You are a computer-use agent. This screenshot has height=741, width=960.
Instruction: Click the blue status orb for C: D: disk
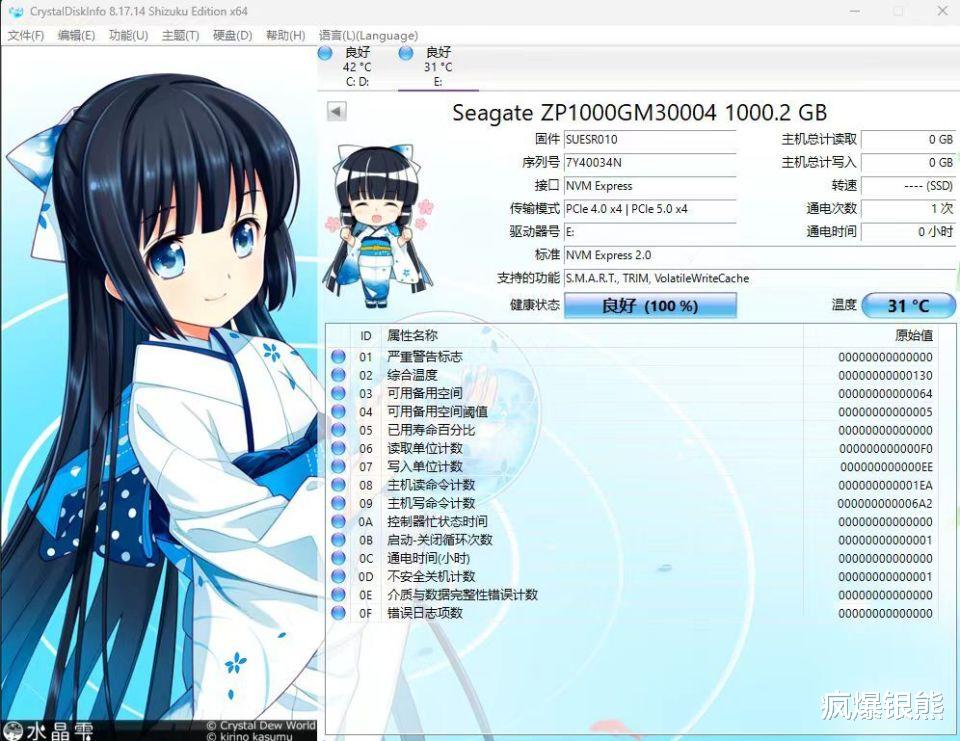(325, 53)
